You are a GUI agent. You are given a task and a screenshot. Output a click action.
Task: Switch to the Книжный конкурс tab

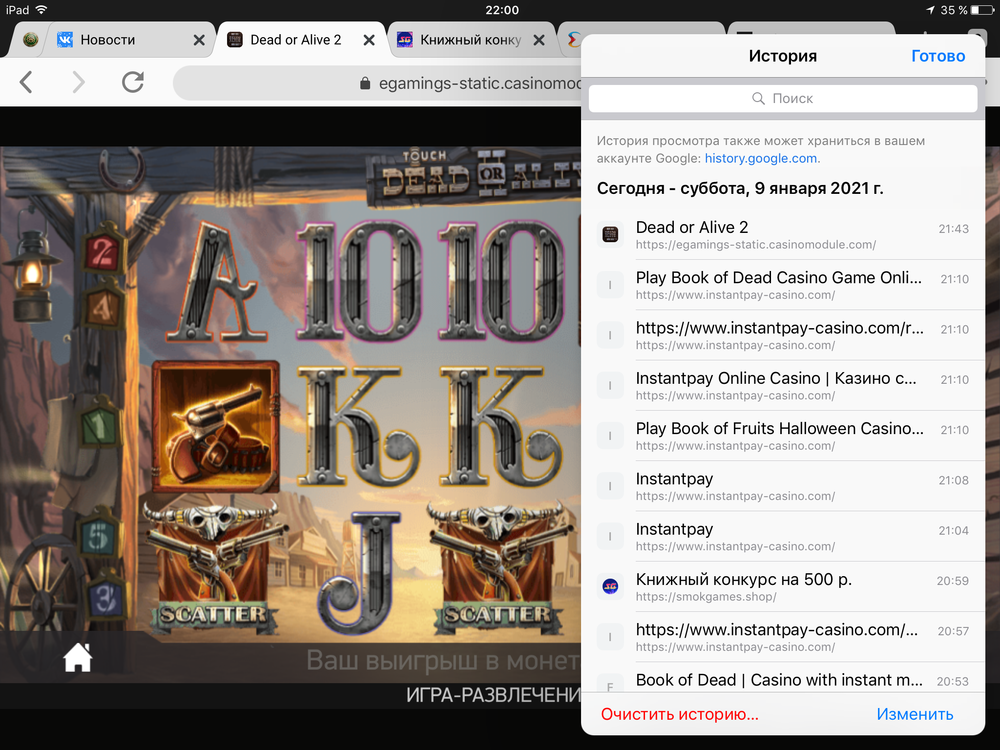471,40
